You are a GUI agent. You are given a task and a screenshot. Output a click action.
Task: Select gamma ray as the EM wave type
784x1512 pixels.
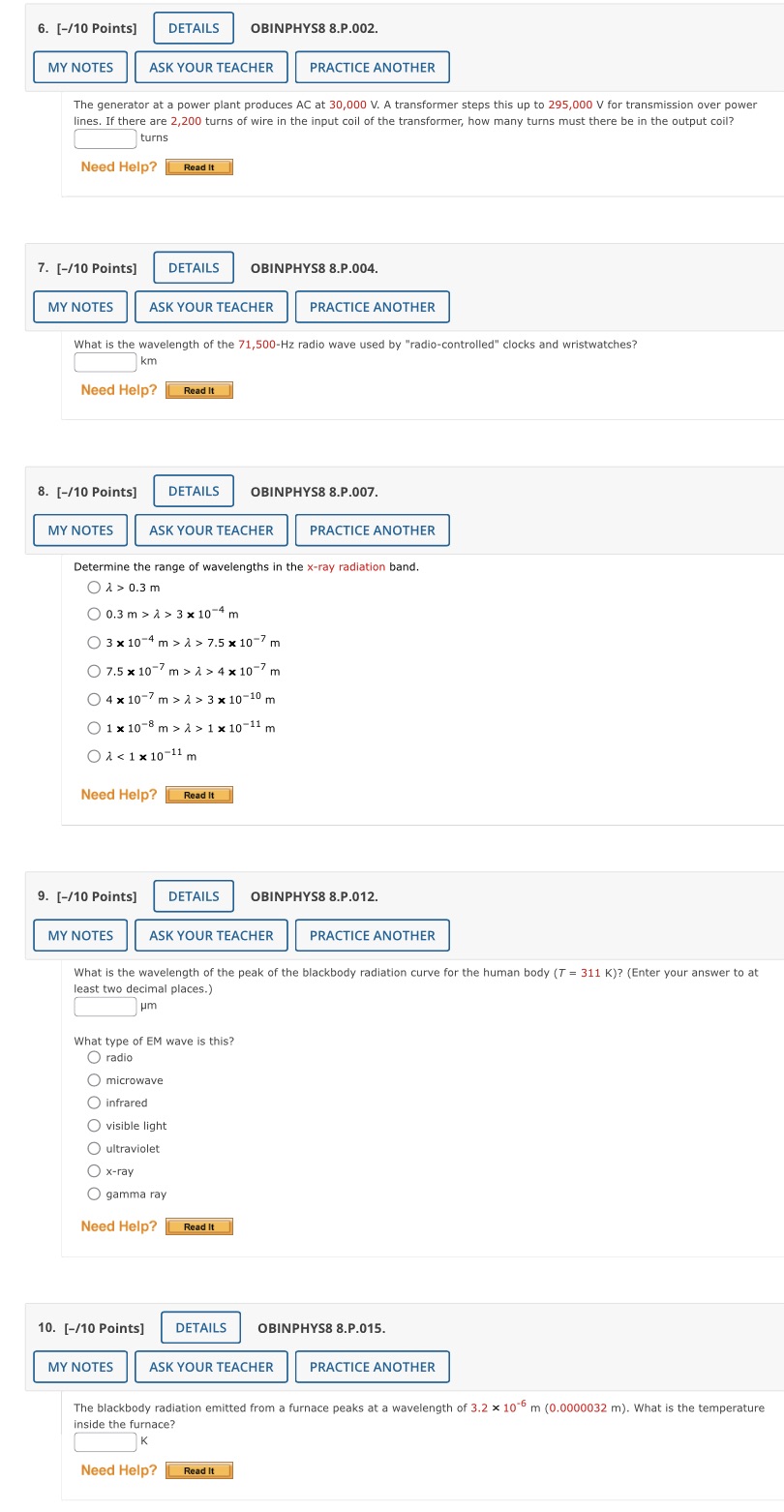pos(94,1194)
